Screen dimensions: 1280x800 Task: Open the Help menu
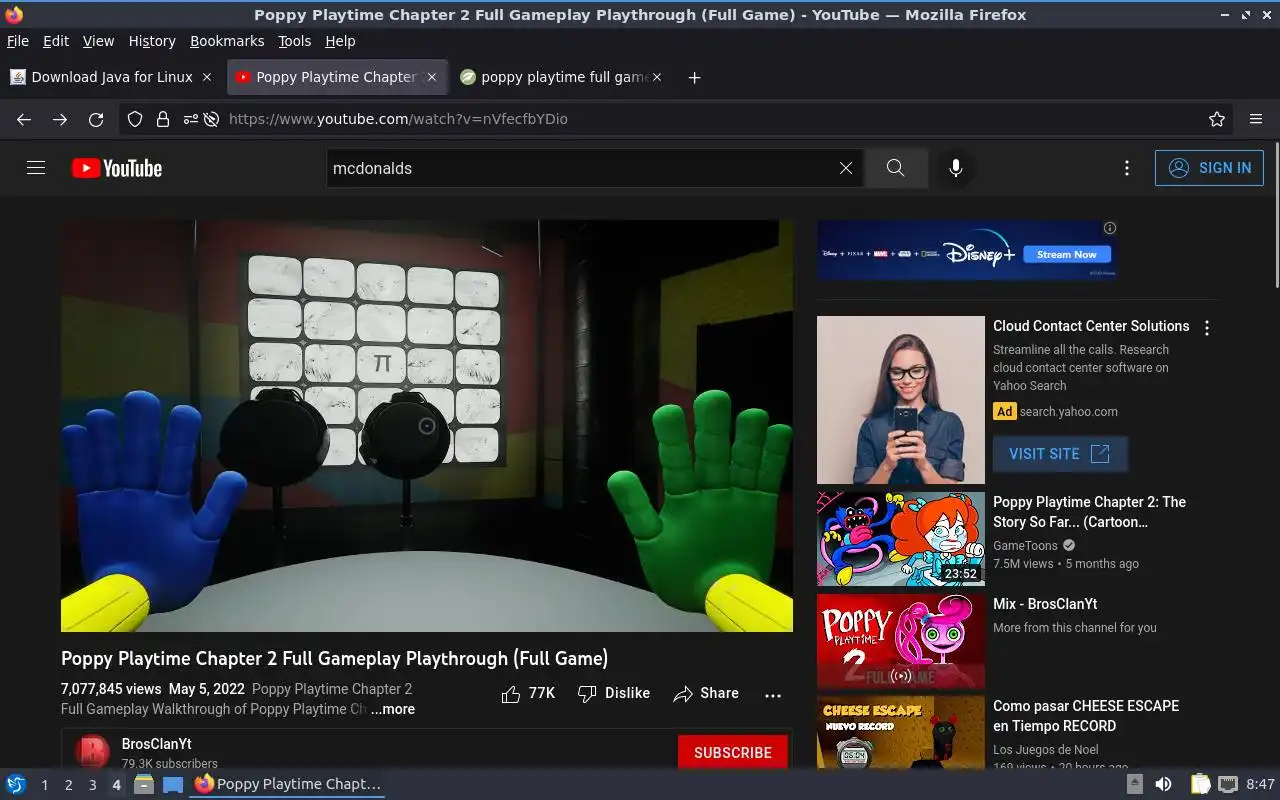pos(340,41)
